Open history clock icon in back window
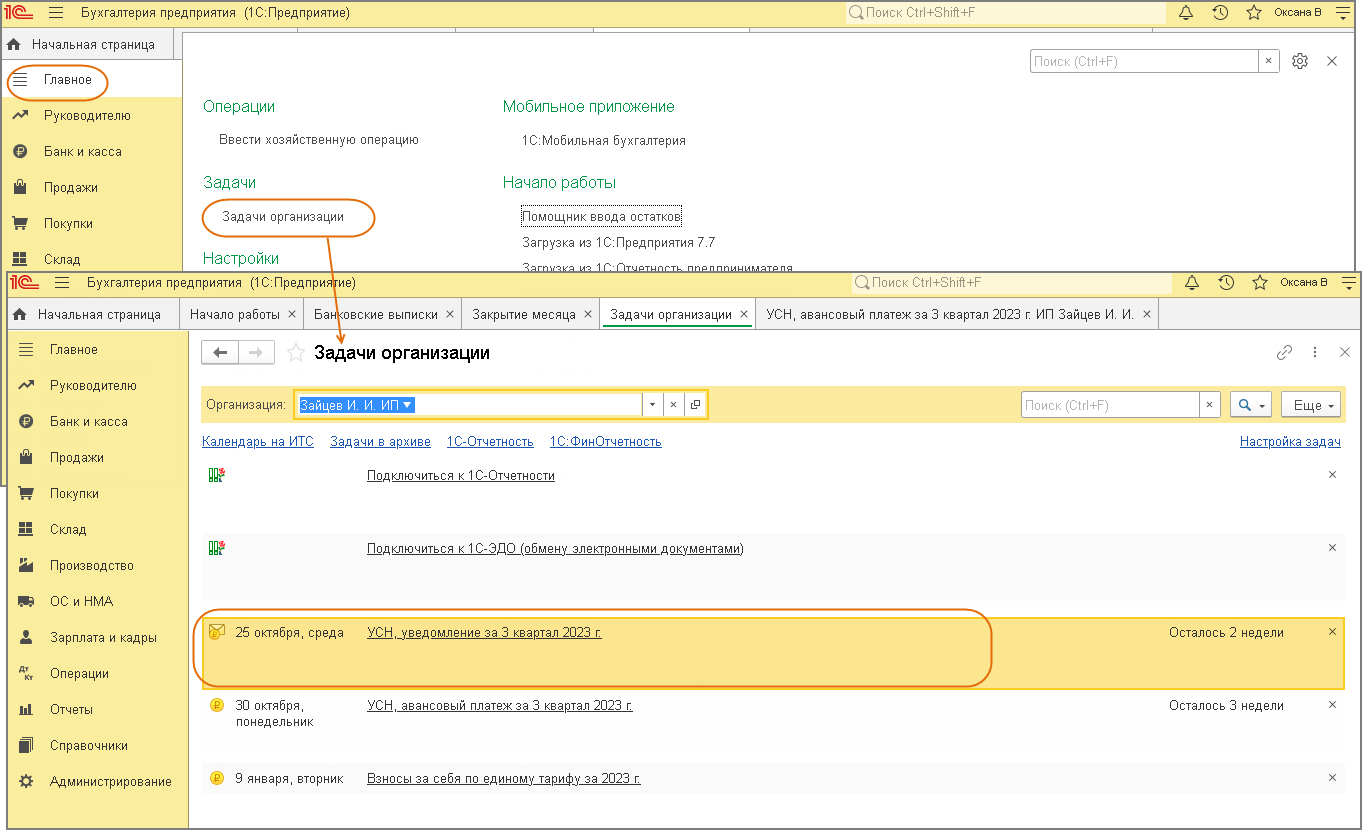Viewport: 1364px width, 834px height. coord(1220,13)
